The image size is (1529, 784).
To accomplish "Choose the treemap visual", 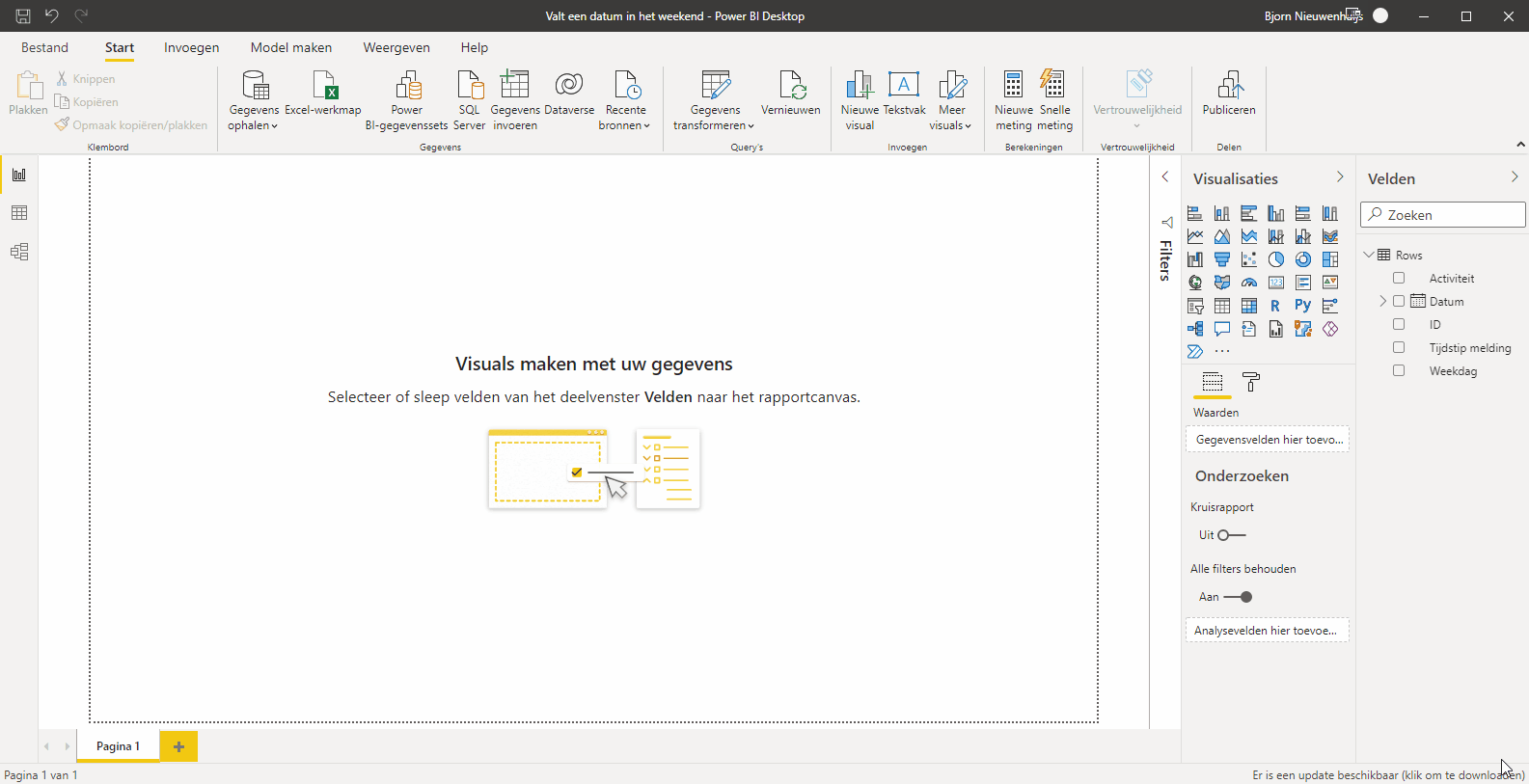I will (x=1330, y=259).
